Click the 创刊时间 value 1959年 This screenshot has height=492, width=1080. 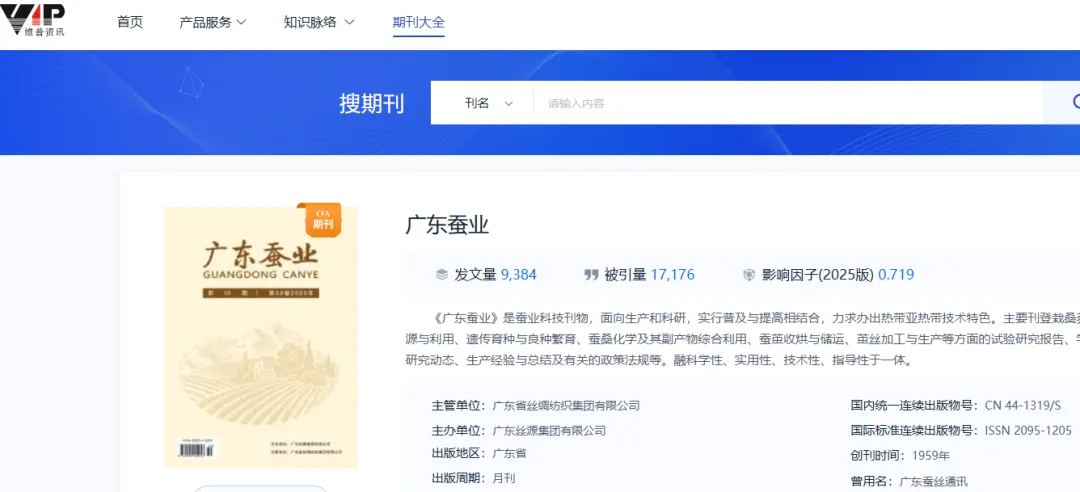pyautogui.click(x=931, y=455)
